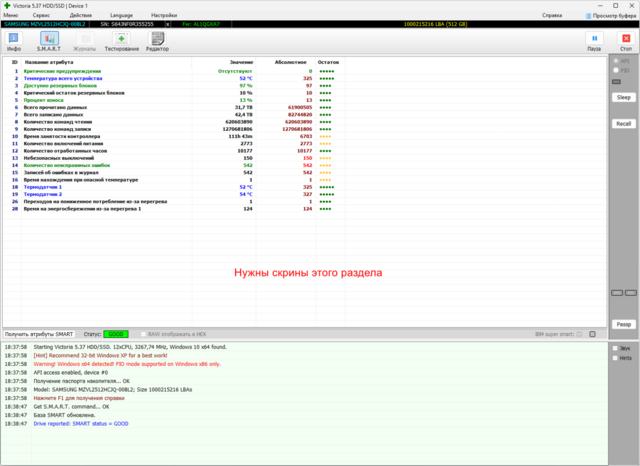The width and height of the screenshot is (640, 466).
Task: Open the Меню menu
Action: (11, 16)
